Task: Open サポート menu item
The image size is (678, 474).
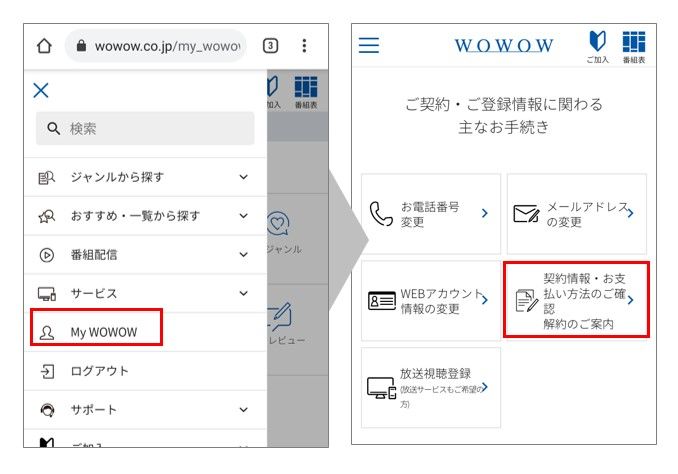Action: click(145, 410)
